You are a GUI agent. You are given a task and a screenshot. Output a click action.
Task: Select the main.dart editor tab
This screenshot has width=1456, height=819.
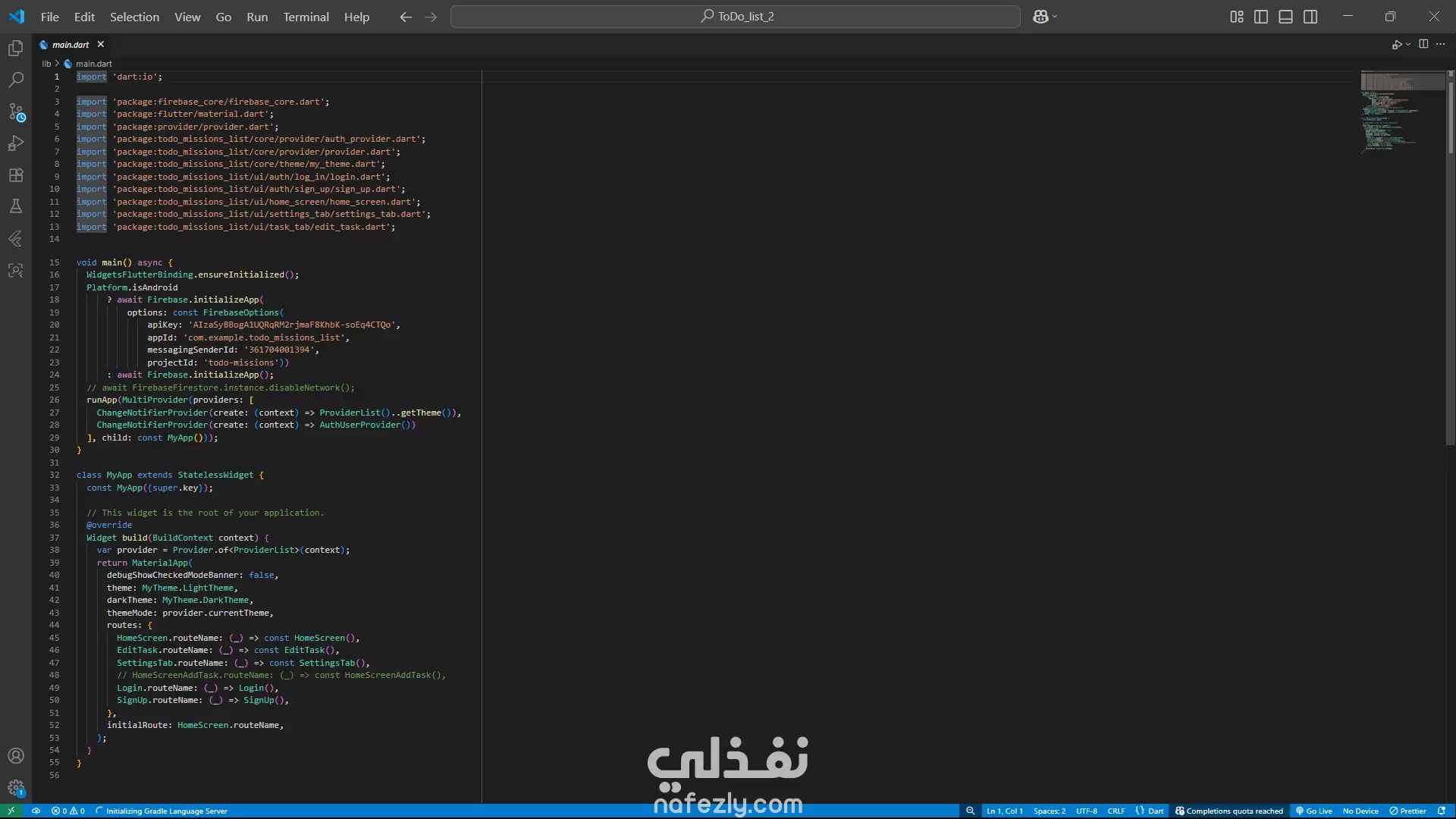tap(71, 45)
